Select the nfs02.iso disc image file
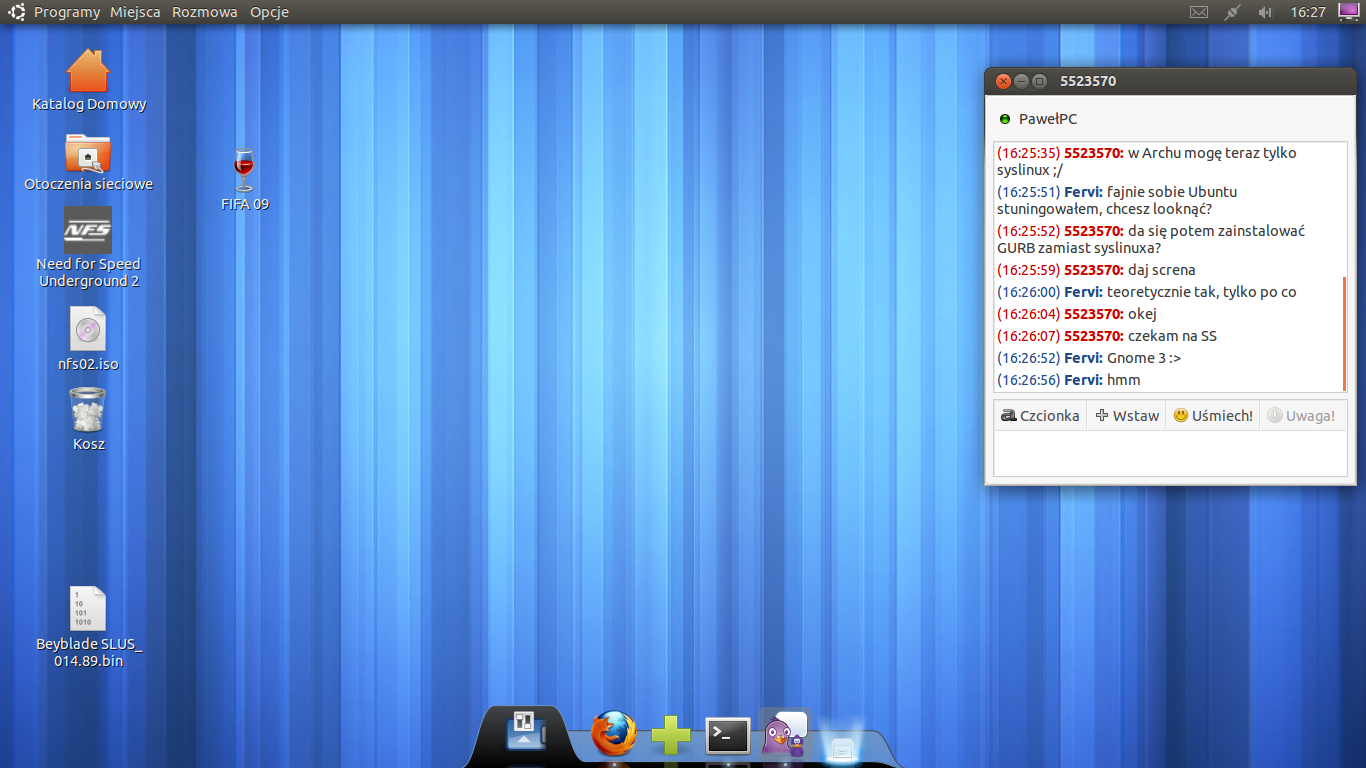Screen dimensions: 1366x768 coord(88,330)
